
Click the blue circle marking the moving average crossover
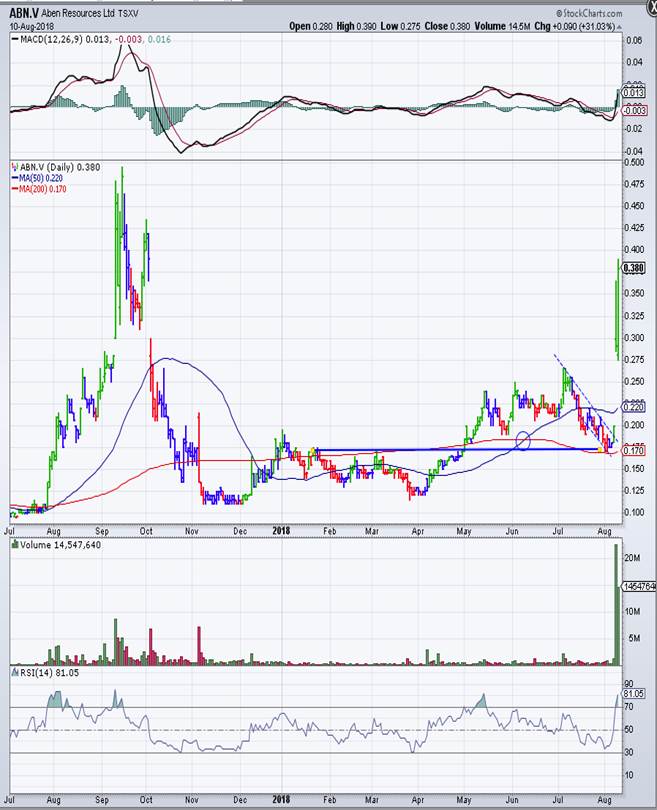click(523, 441)
